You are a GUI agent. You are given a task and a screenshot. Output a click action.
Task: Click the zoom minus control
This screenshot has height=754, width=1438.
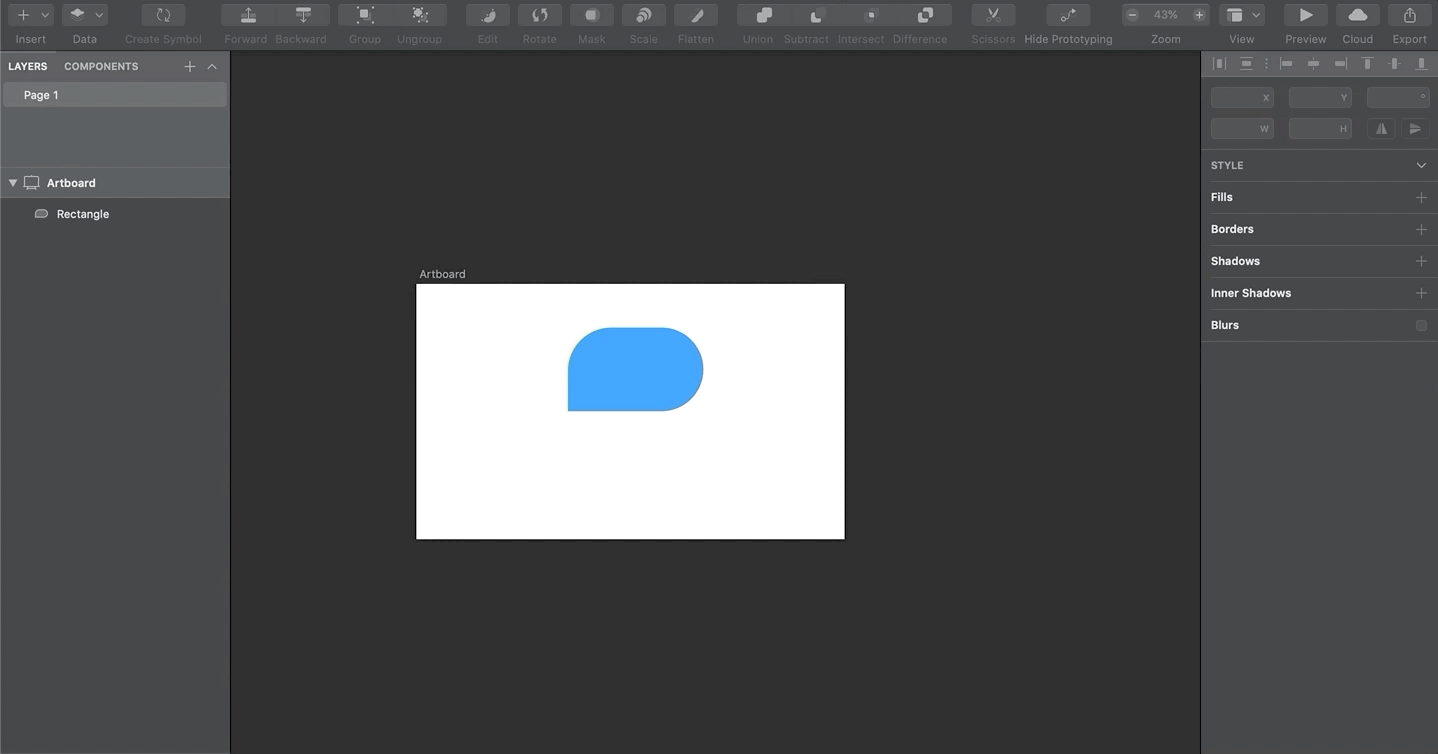pos(1132,15)
